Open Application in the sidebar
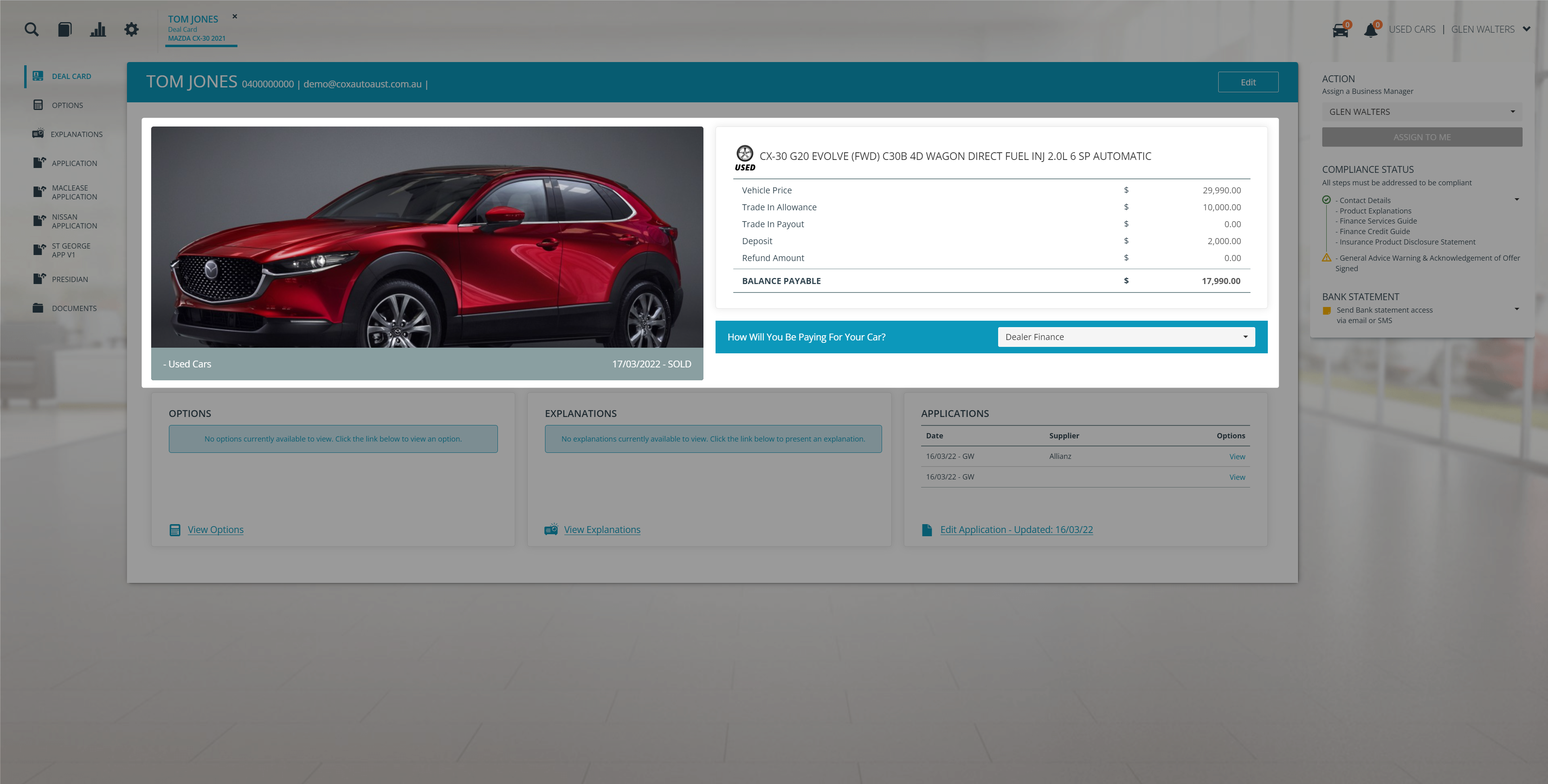This screenshot has width=1548, height=784. coord(75,163)
